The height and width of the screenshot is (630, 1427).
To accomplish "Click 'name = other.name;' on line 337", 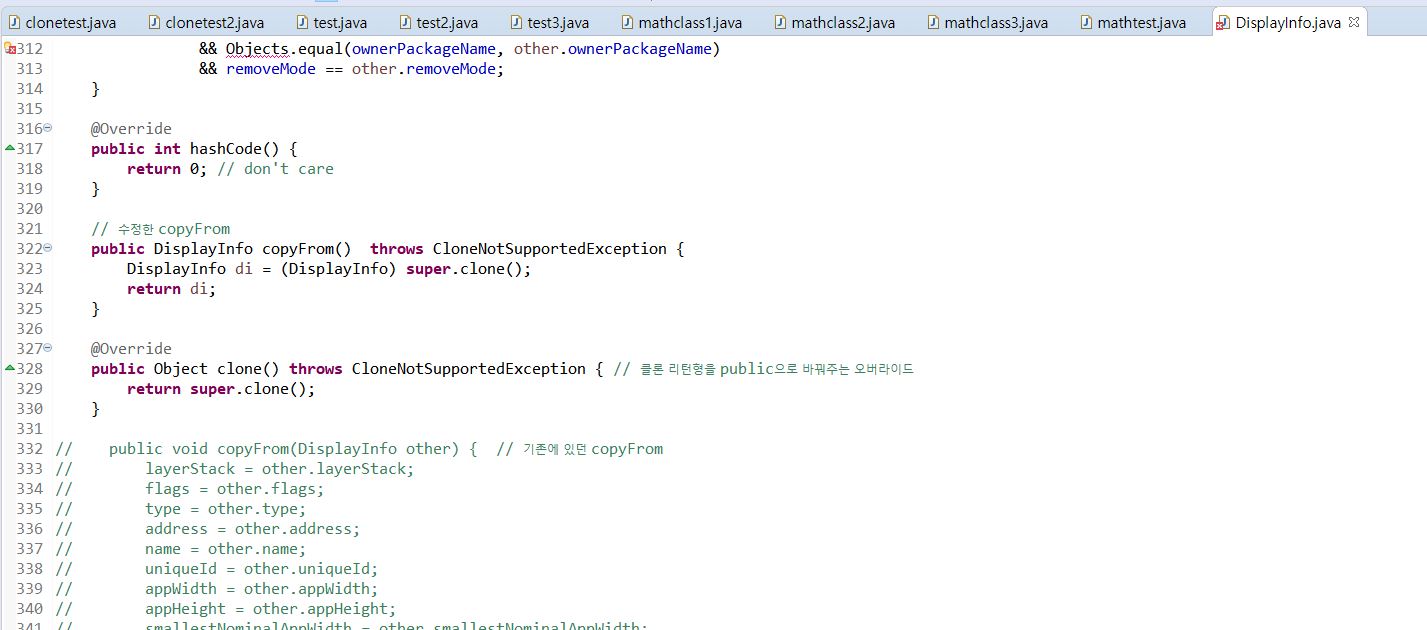I will (225, 548).
